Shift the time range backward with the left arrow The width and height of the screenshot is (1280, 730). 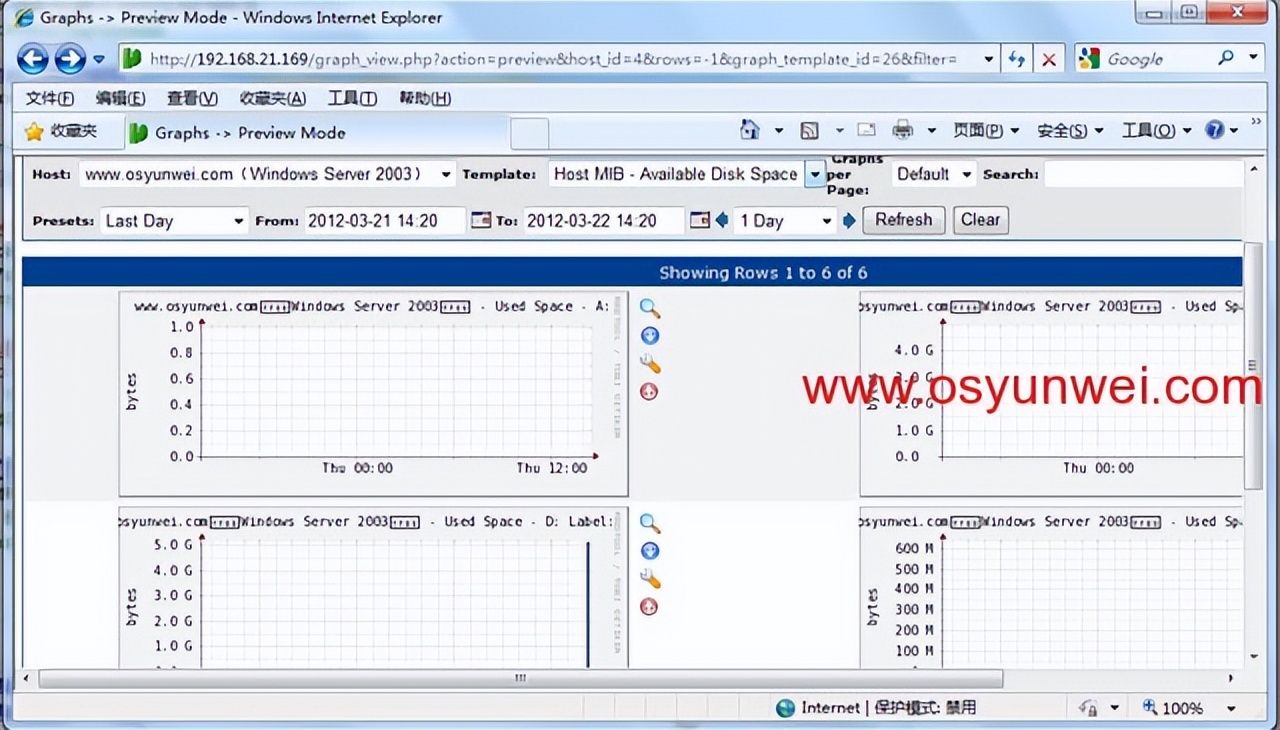[721, 220]
